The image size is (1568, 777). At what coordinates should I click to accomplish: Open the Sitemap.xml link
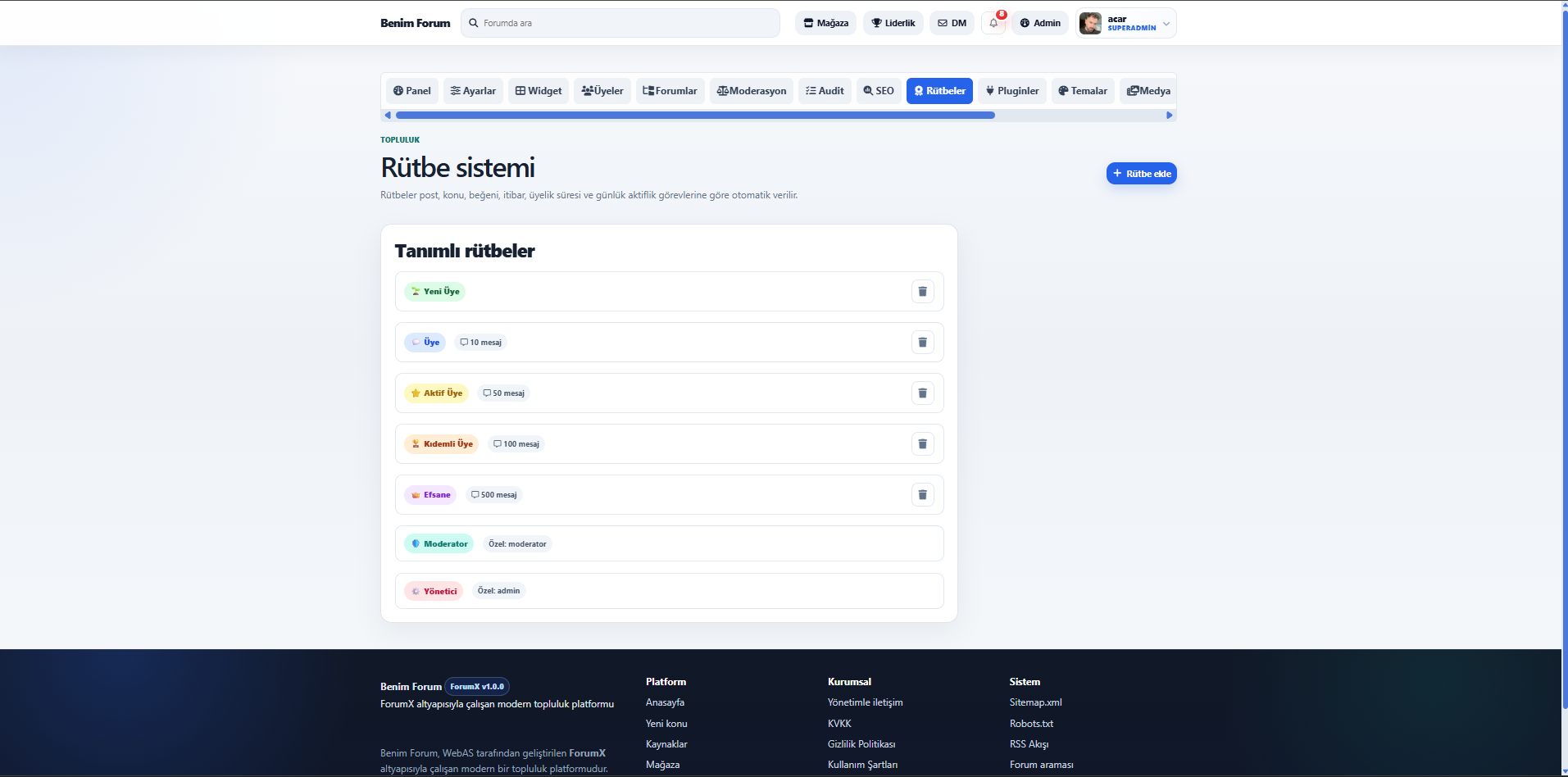[1035, 702]
